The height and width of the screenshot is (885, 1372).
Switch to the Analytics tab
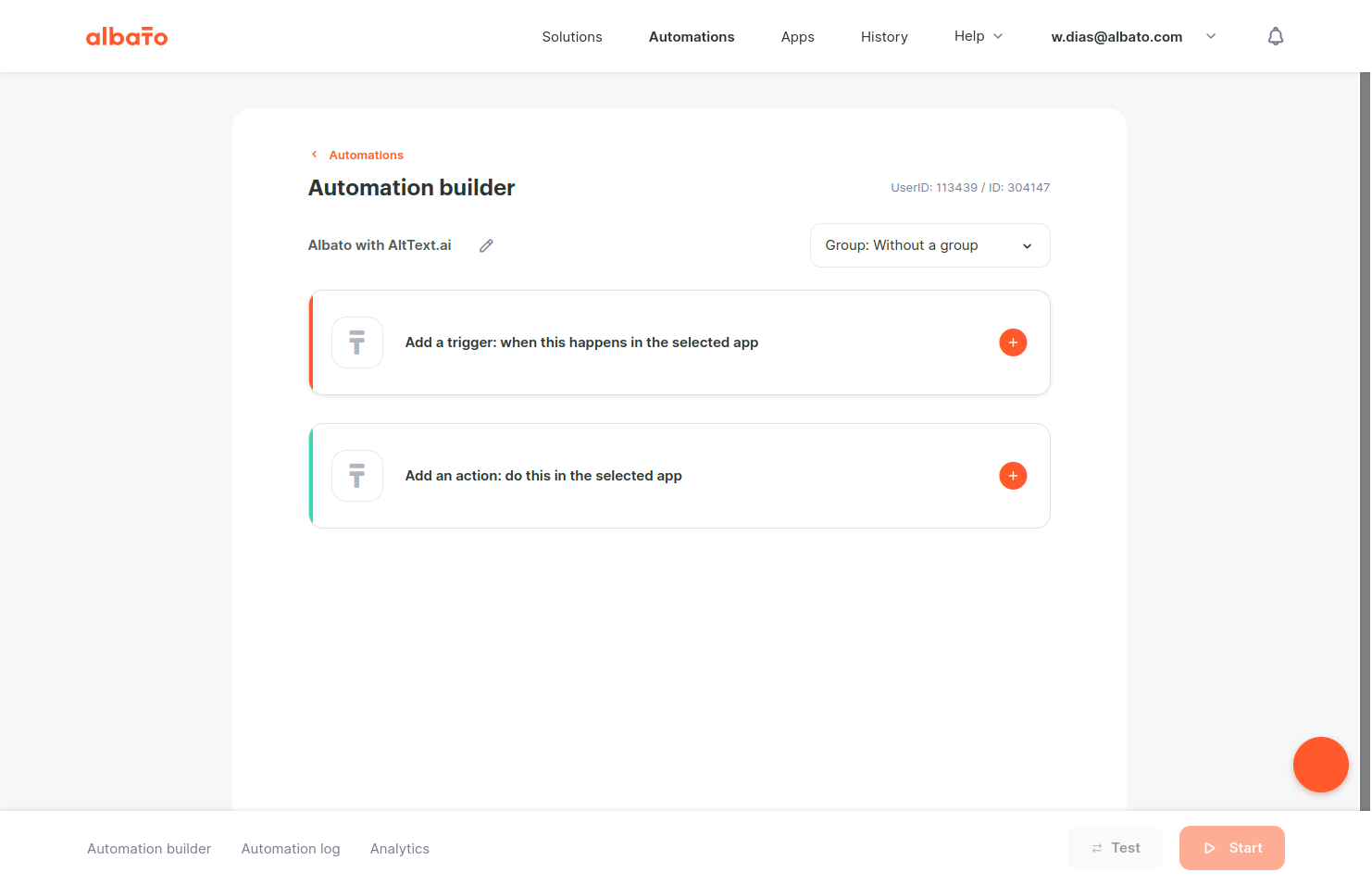pos(399,848)
